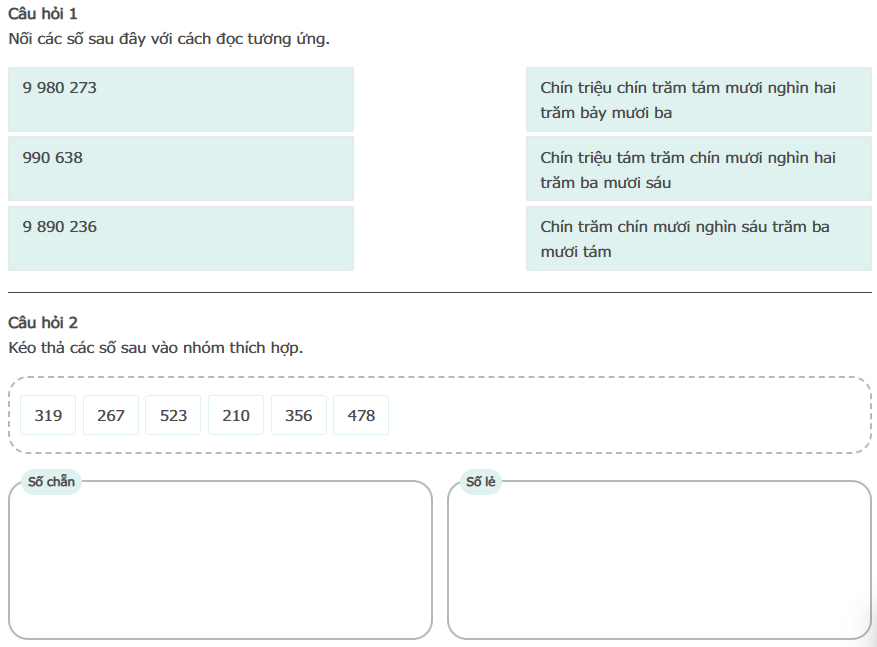Click the 'Số lẻ' group label
This screenshot has width=877, height=647.
tap(481, 482)
